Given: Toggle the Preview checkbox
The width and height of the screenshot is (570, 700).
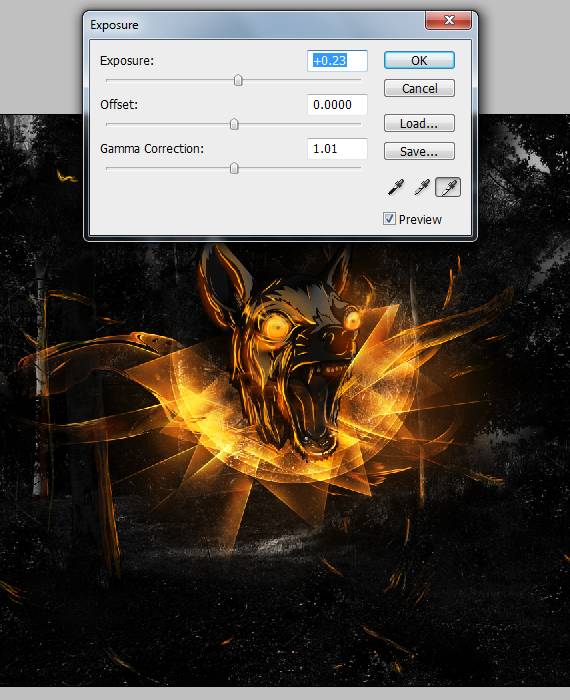Looking at the screenshot, I should coord(389,219).
